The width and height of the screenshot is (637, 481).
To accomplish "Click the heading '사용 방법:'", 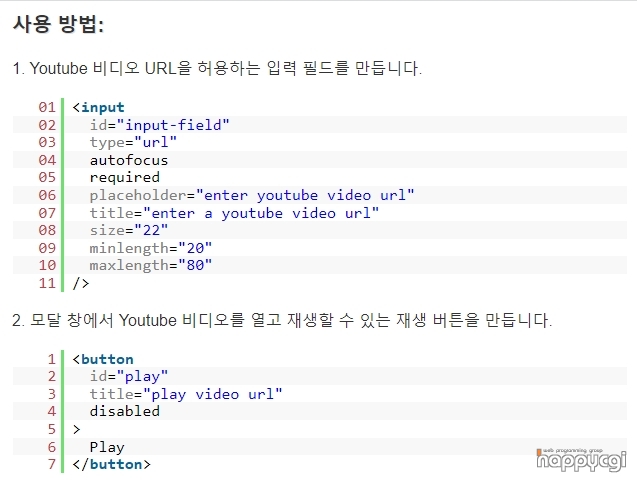I will 58,24.
